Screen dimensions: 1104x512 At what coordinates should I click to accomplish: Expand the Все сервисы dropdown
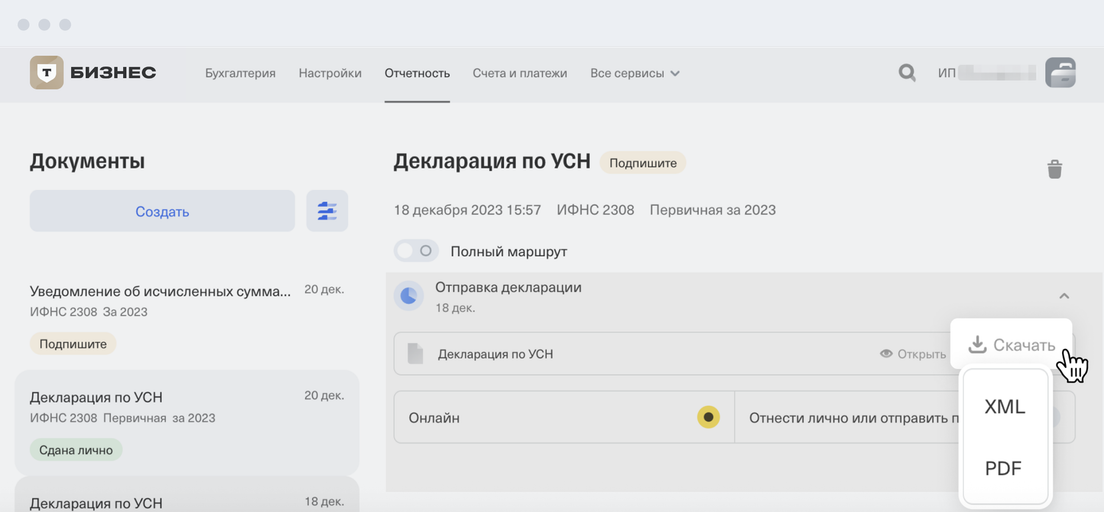tap(635, 73)
